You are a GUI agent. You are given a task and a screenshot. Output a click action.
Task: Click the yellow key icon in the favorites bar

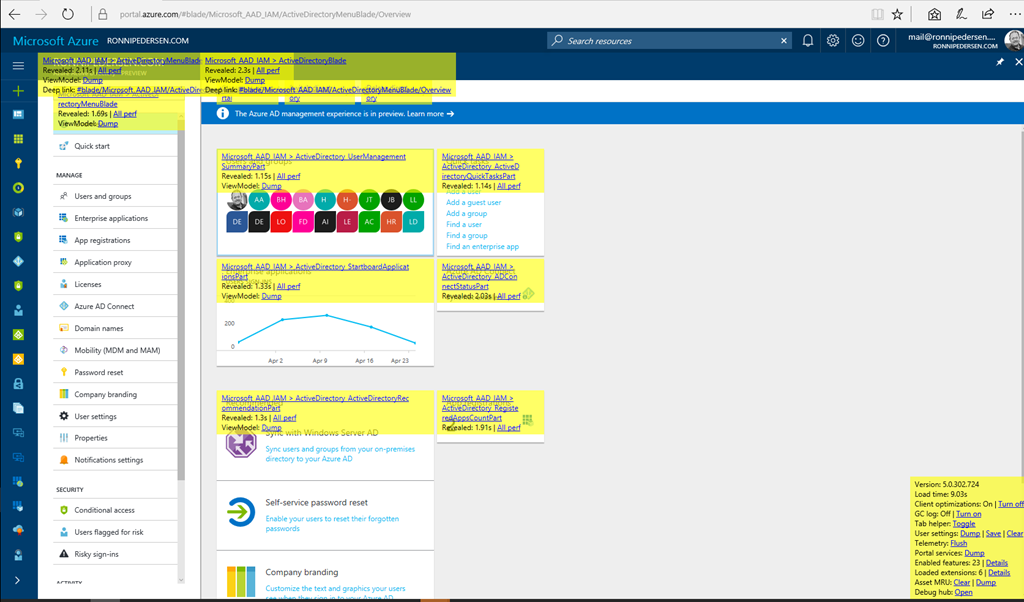click(x=18, y=163)
